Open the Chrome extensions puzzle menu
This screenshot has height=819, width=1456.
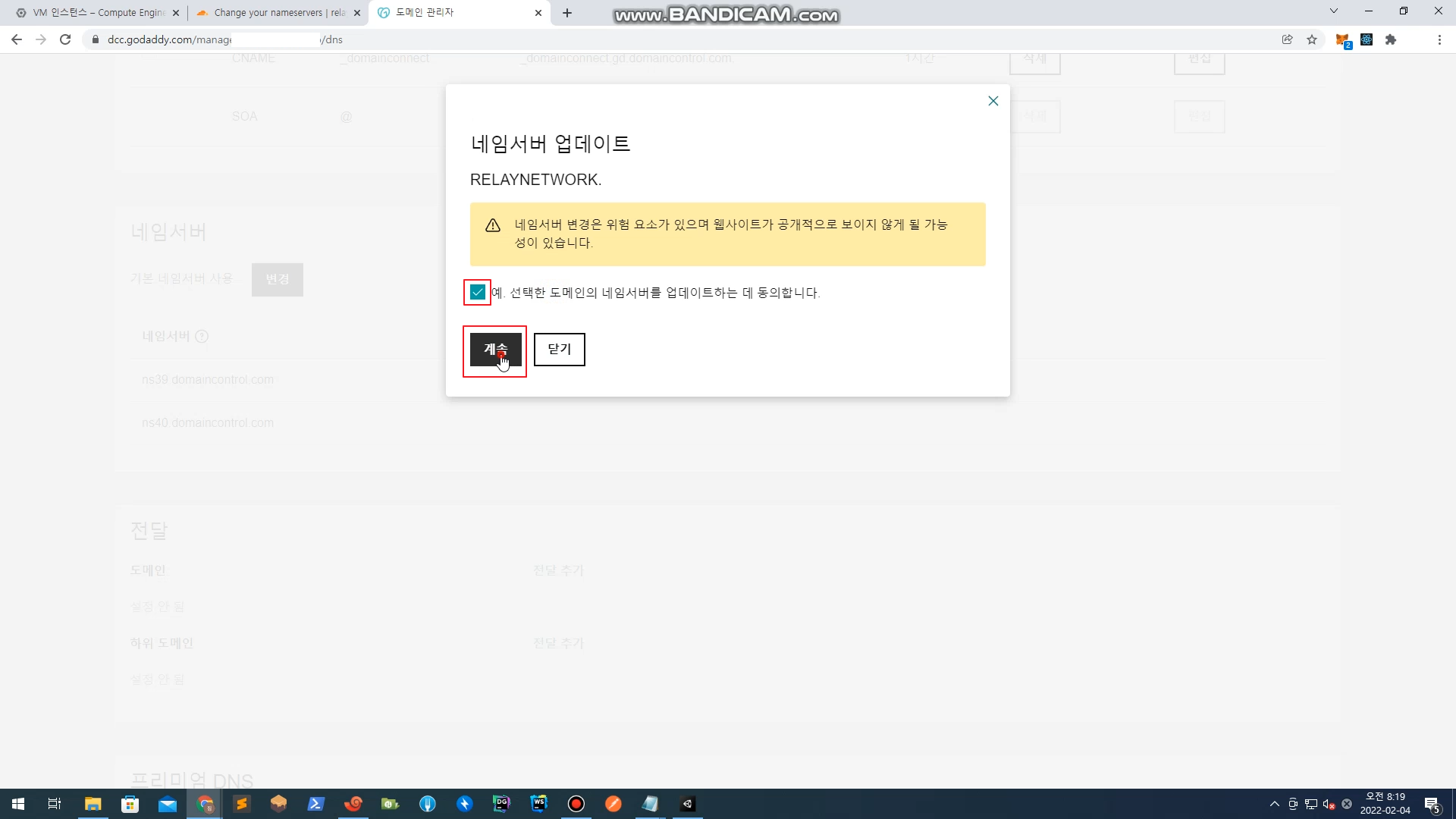[x=1391, y=39]
